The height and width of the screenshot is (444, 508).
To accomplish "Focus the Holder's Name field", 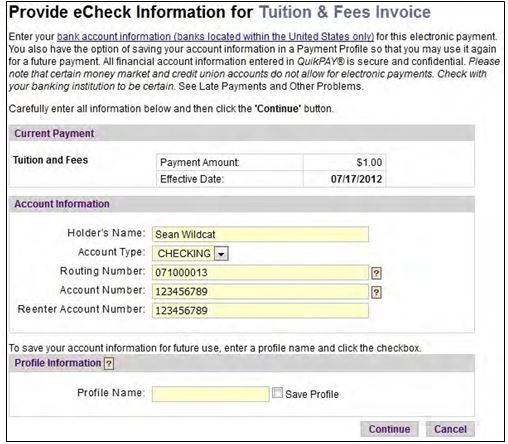I will click(260, 234).
